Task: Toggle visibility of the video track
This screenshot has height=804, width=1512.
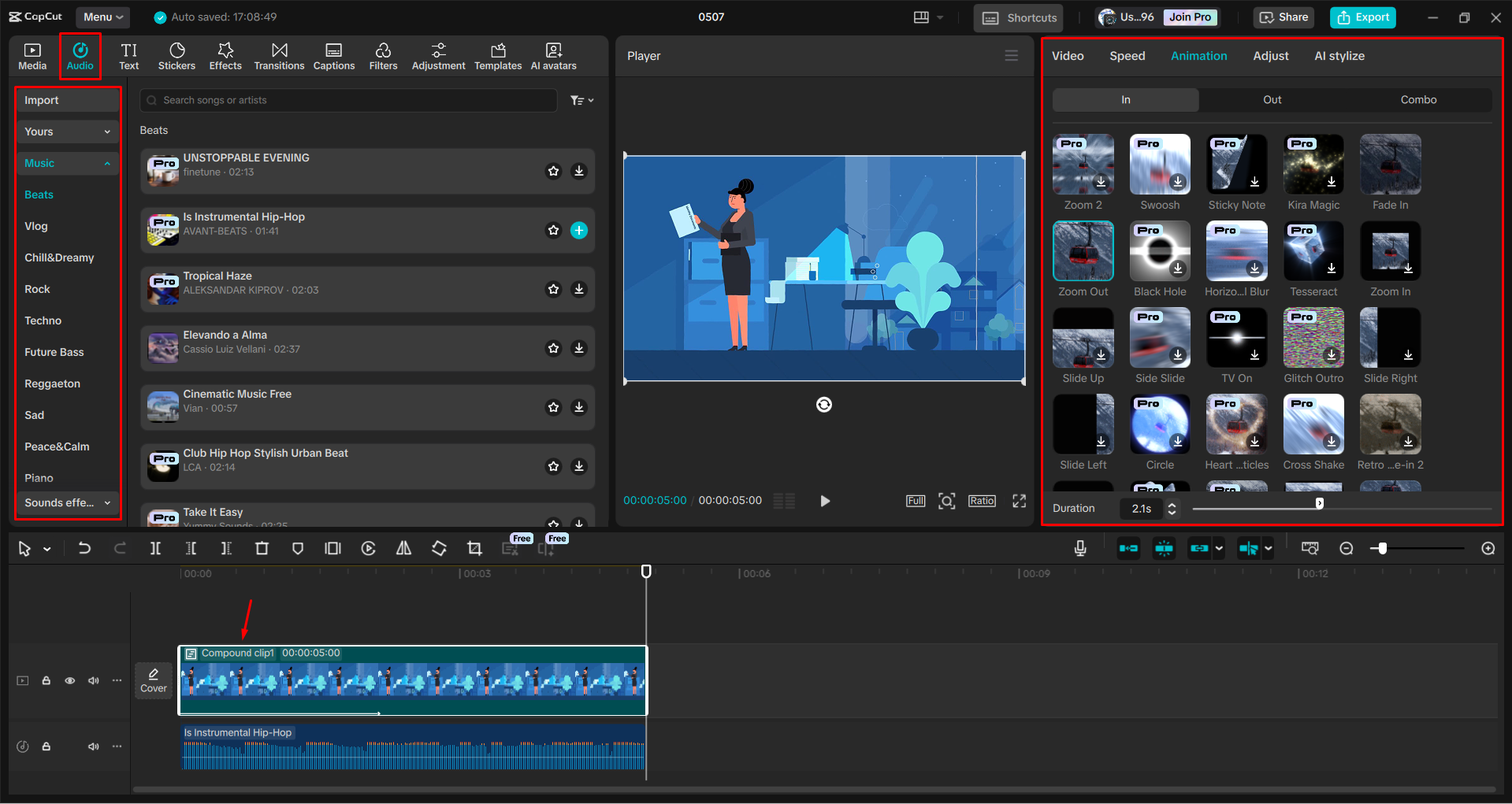Action: (x=69, y=680)
